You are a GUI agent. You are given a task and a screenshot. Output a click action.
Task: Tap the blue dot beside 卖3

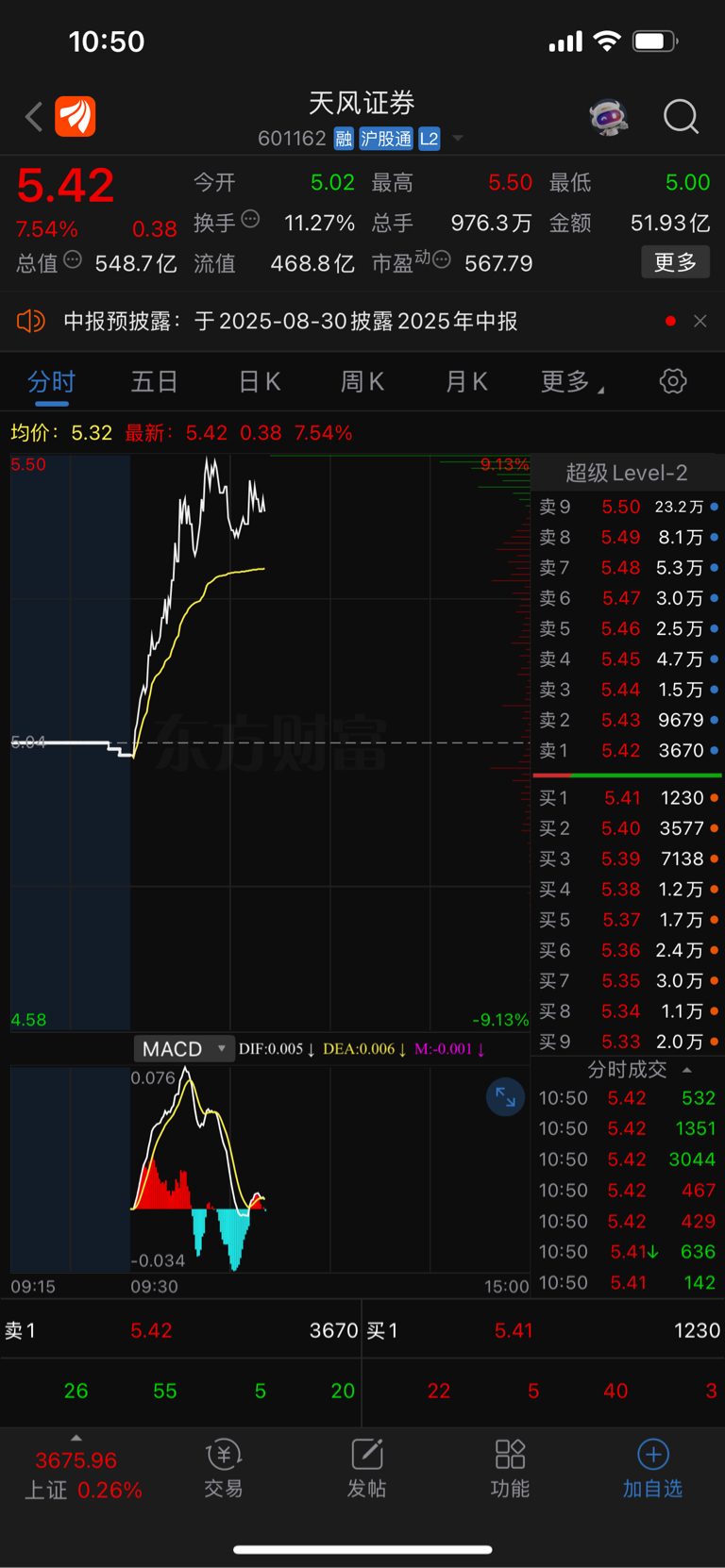click(x=715, y=690)
